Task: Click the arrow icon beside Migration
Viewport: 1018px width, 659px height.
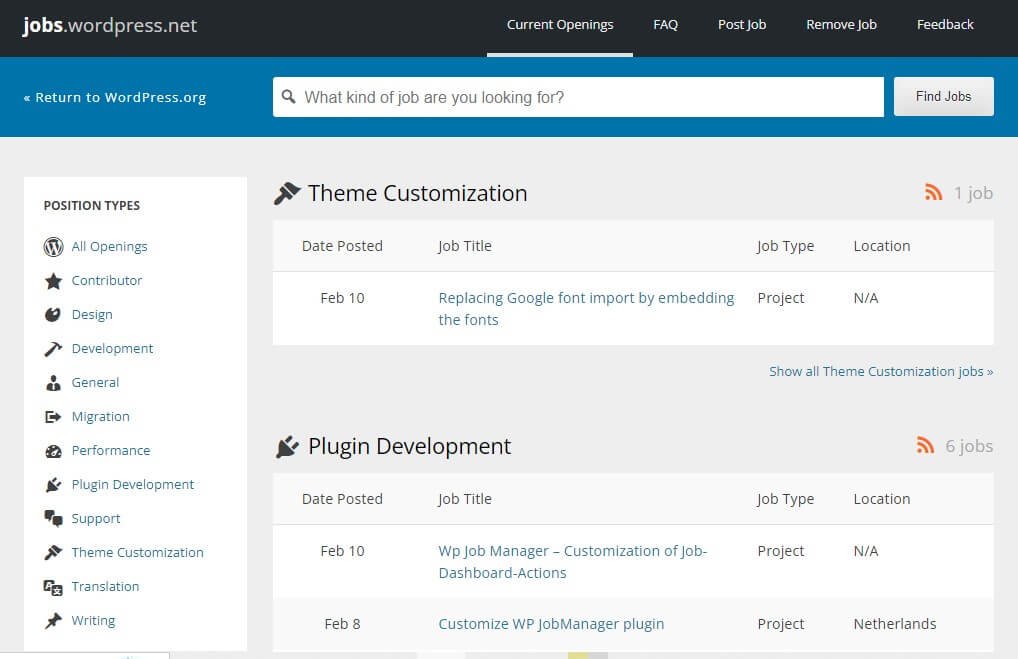Action: pyautogui.click(x=53, y=417)
